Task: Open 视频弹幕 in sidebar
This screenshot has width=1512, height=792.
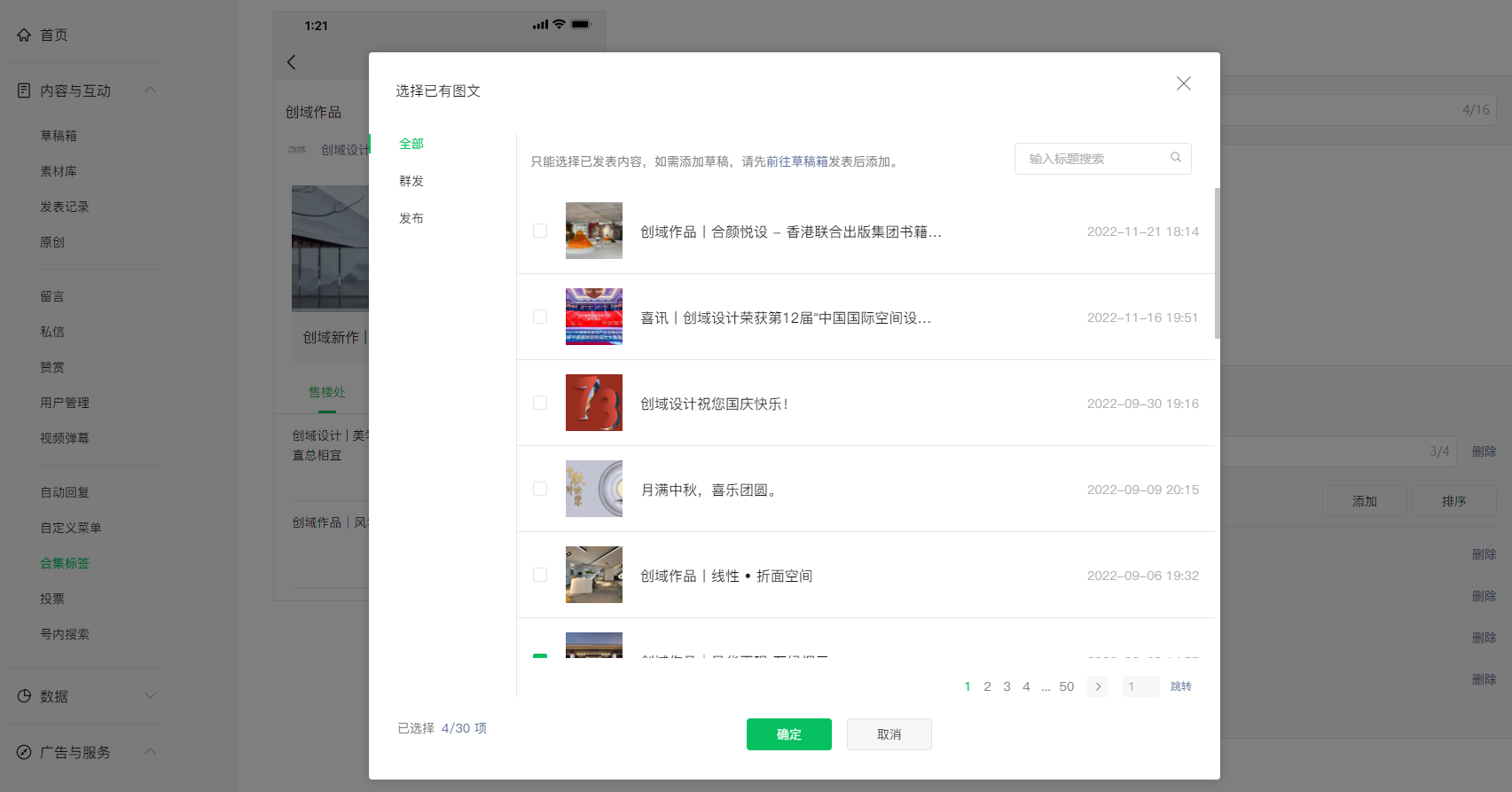Action: coord(65,438)
